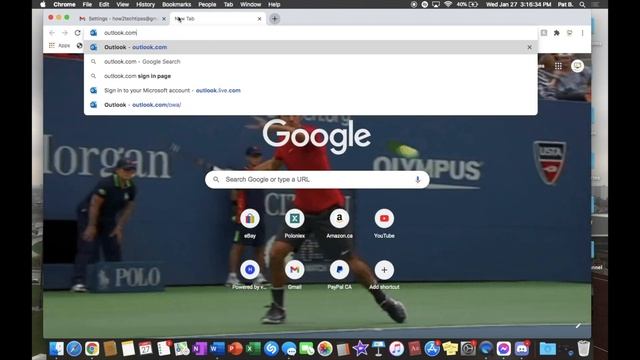Open the Google apps grid icon
Image resolution: width=640 pixels, height=360 pixels.
coord(558,66)
